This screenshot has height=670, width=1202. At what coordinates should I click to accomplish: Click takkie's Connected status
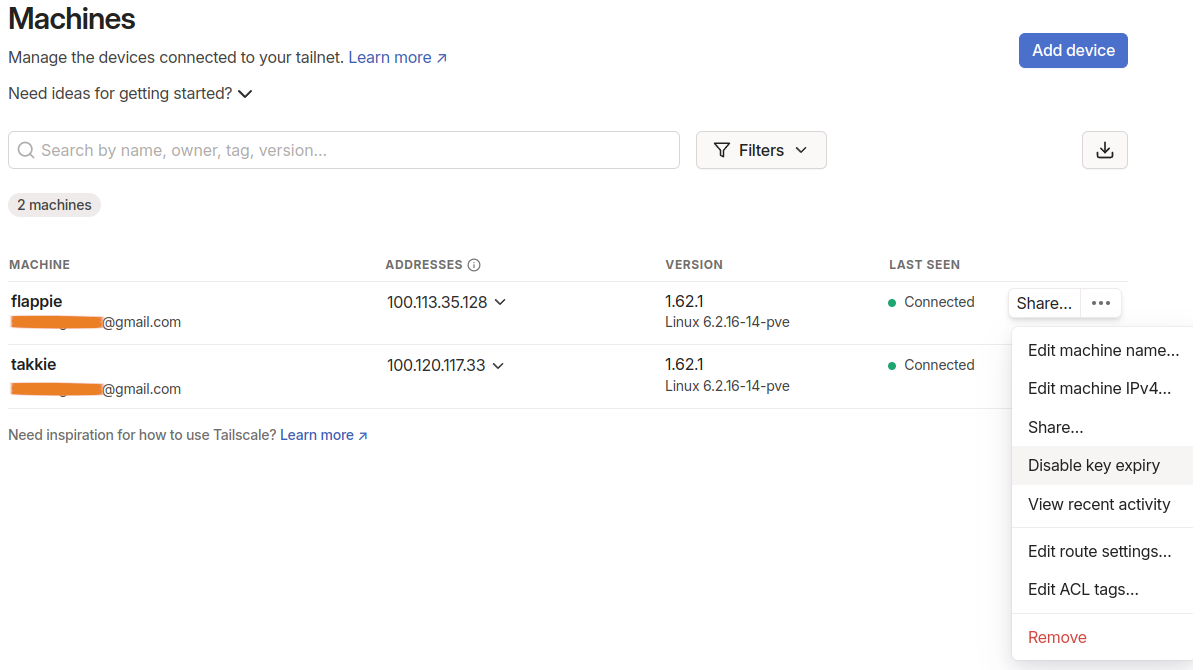tap(931, 365)
